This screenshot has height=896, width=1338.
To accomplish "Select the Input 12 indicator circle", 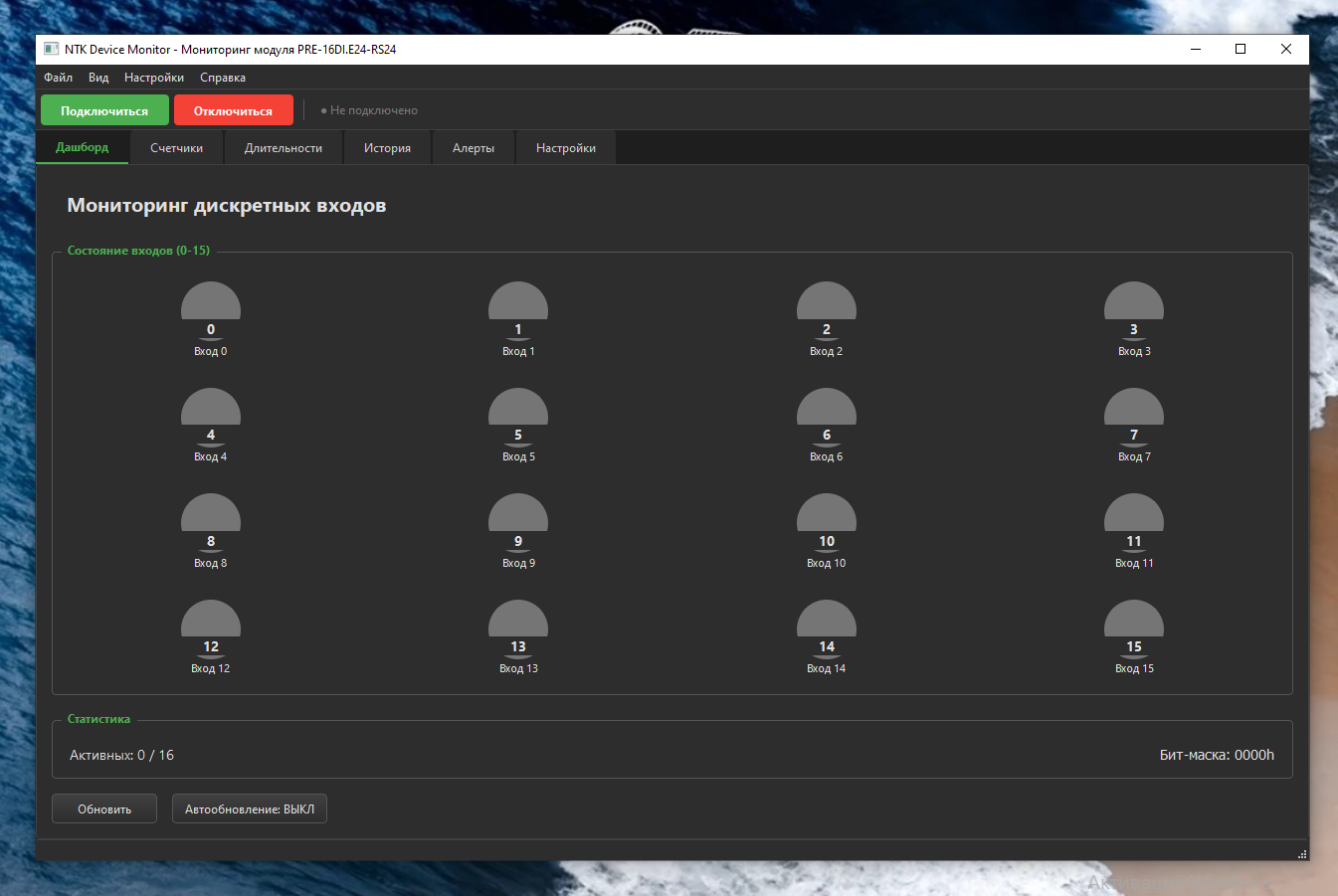I will (210, 627).
